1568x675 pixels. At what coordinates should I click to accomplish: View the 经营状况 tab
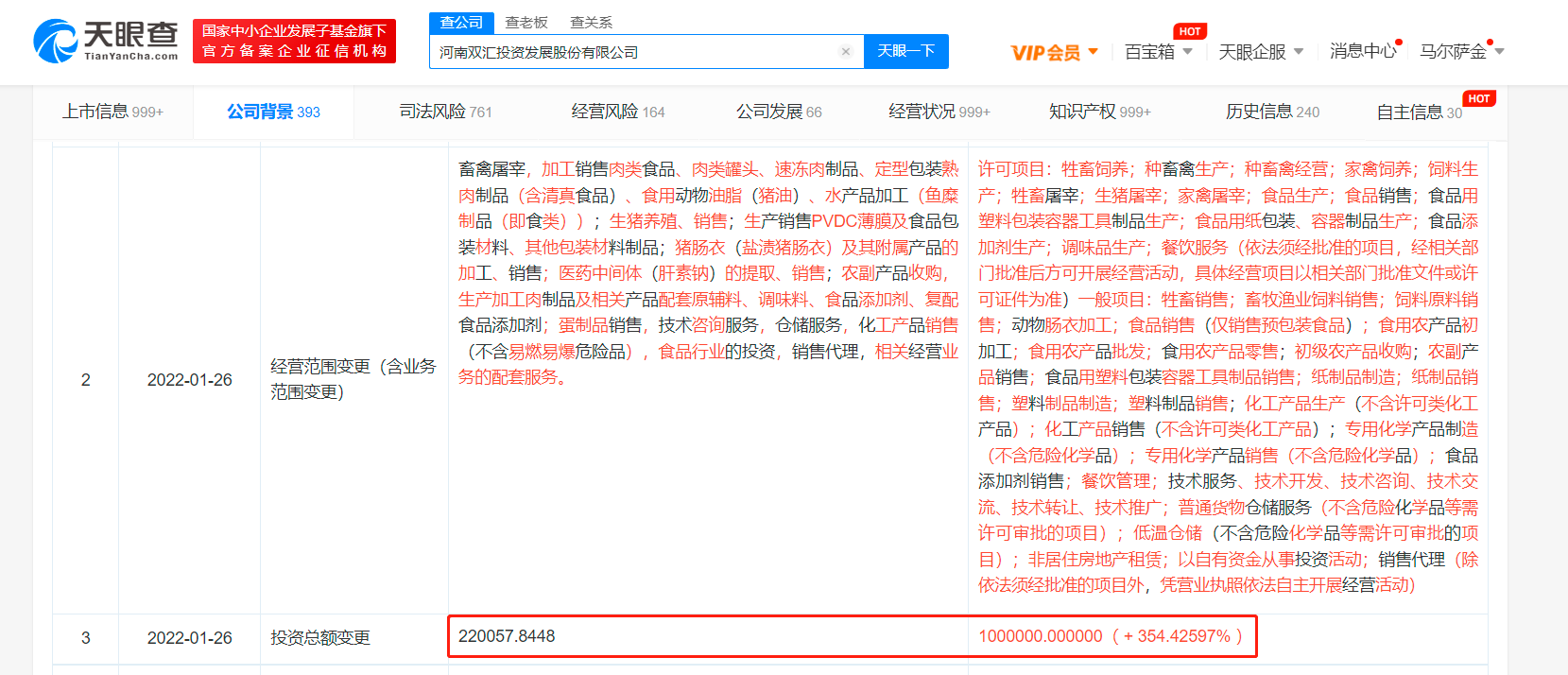[x=939, y=112]
